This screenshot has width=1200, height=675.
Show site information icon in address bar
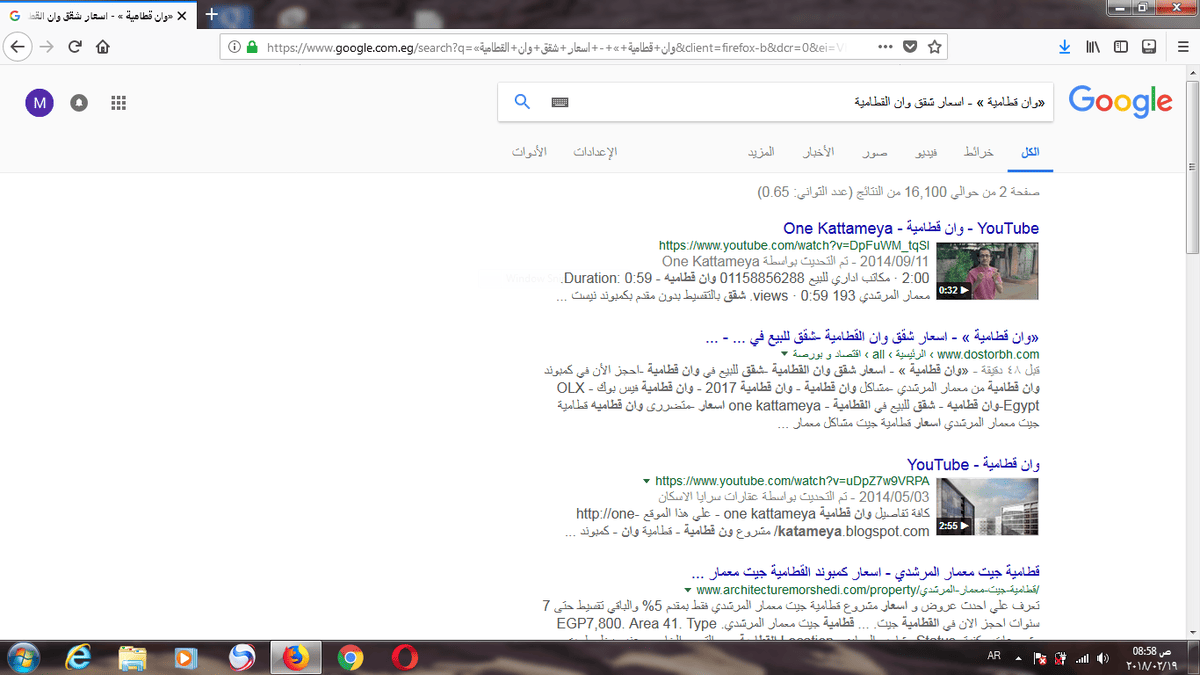click(x=234, y=47)
